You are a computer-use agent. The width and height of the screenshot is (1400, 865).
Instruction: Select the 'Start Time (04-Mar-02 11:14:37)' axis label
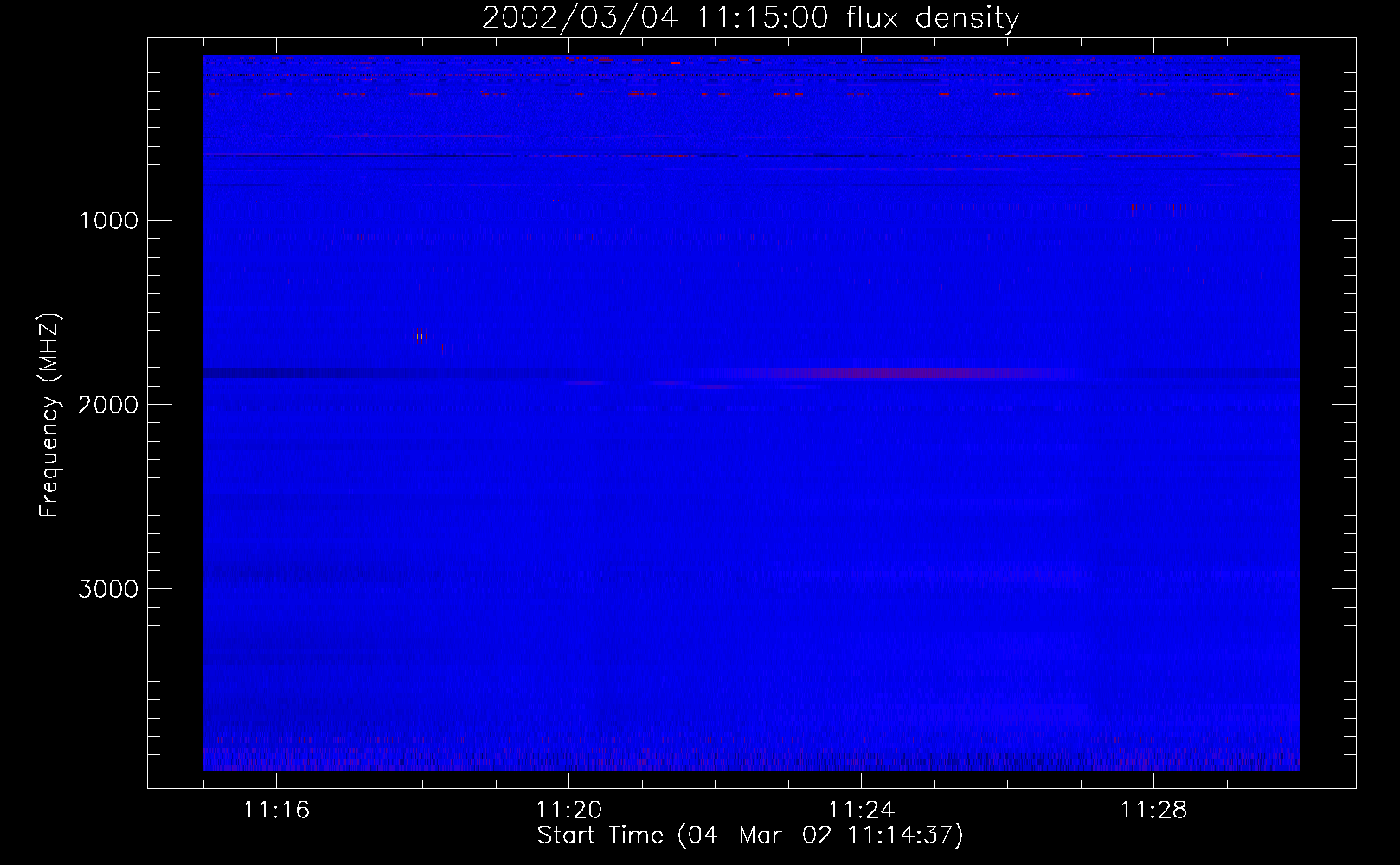coord(750,836)
